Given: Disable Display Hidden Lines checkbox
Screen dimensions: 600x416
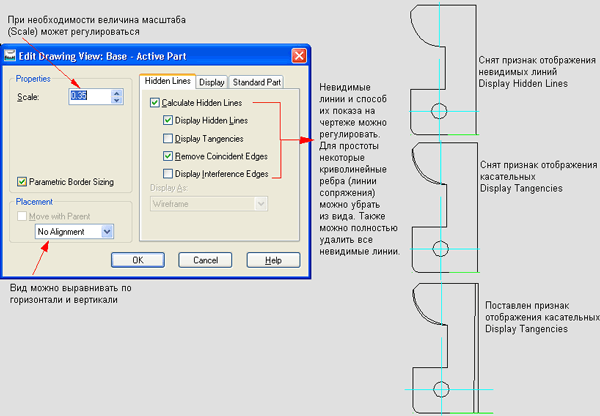Looking at the screenshot, I should pyautogui.click(x=168, y=120).
